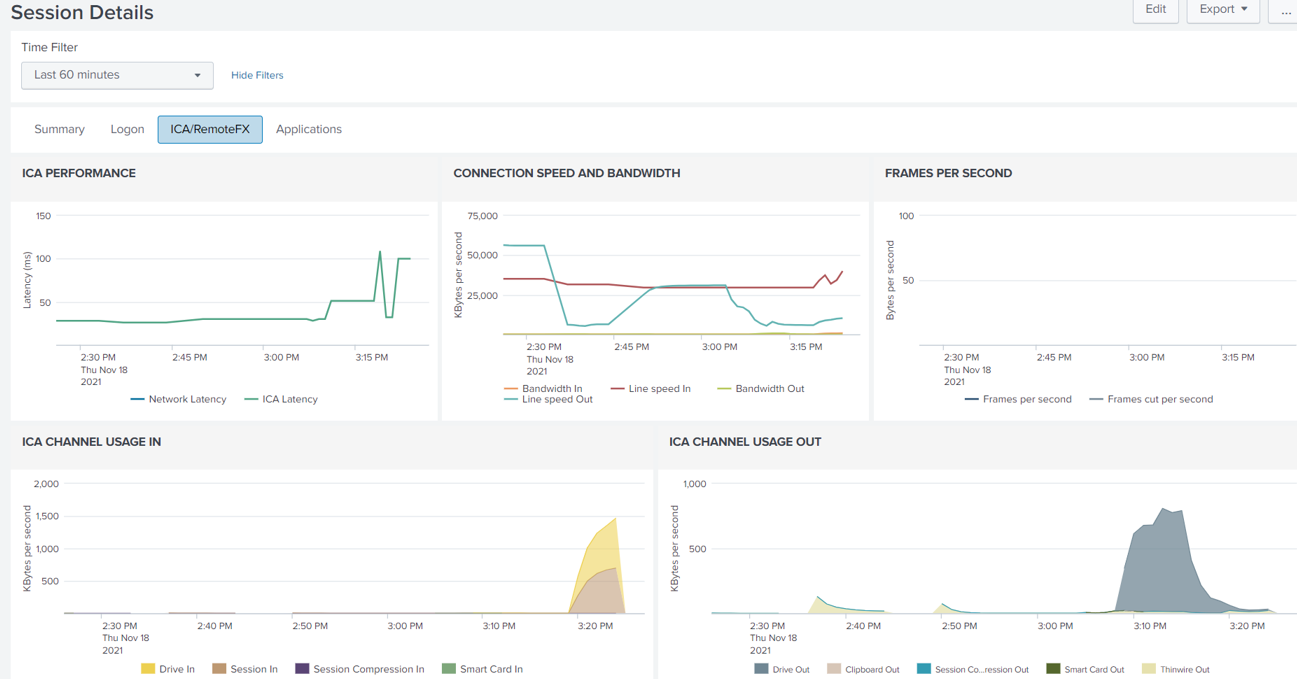Screen dimensions: 1297x679
Task: Go to the Applications tab
Action: (x=308, y=129)
